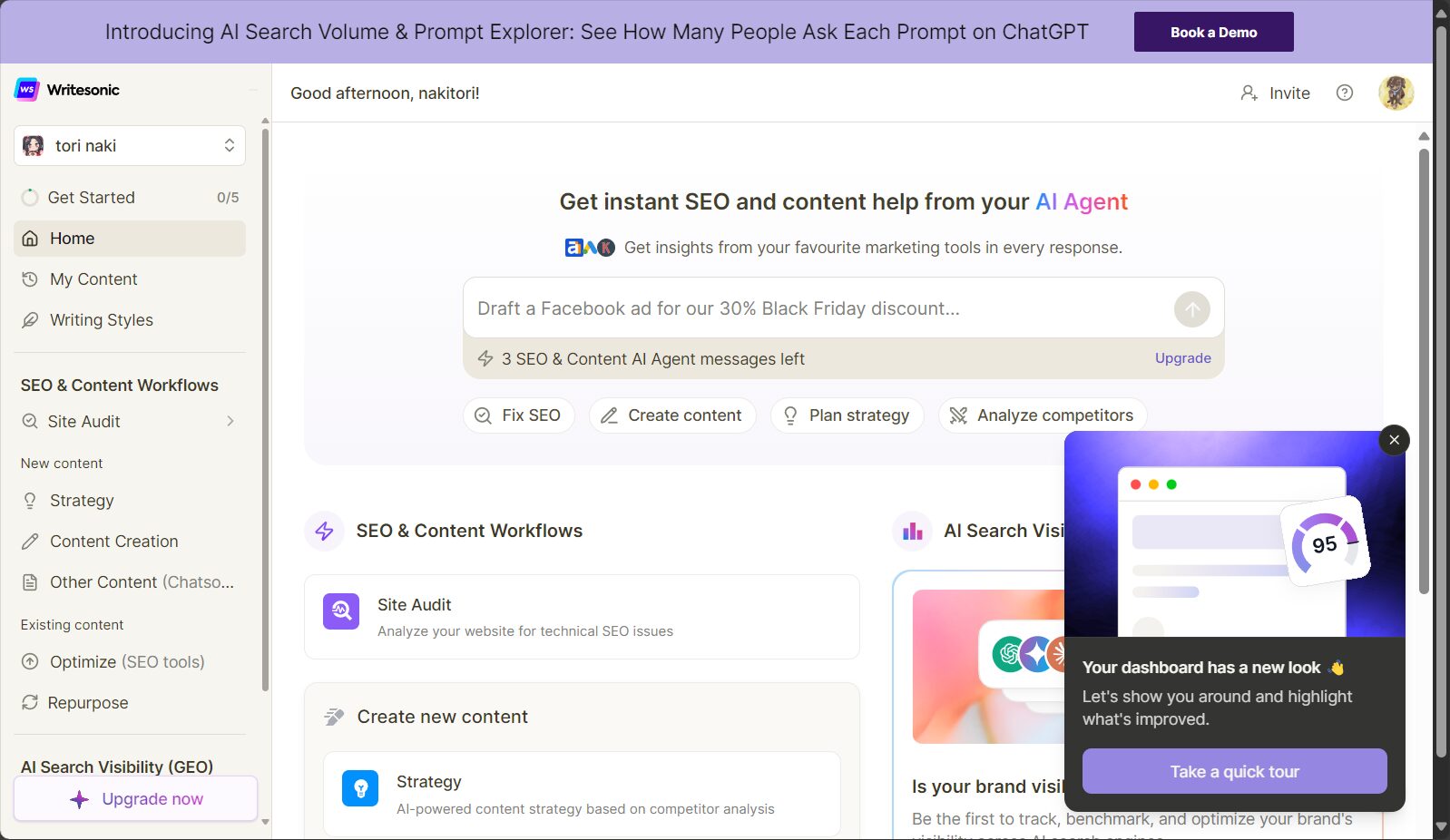Image resolution: width=1450 pixels, height=840 pixels.
Task: Open the Strategy workflow card
Action: pyautogui.click(x=582, y=794)
